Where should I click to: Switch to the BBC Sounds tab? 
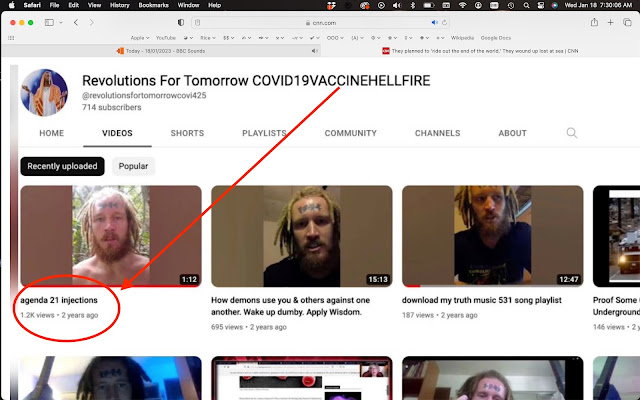pyautogui.click(x=161, y=51)
